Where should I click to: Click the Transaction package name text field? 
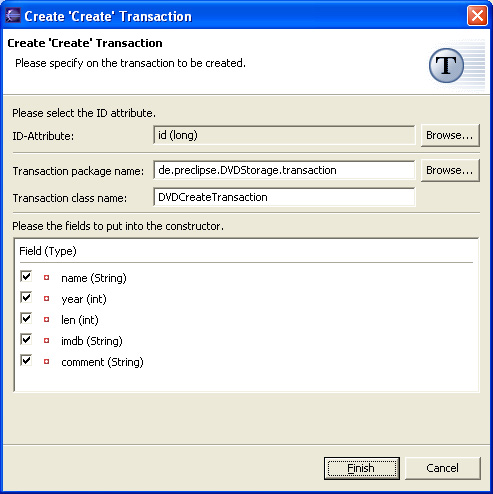click(284, 170)
